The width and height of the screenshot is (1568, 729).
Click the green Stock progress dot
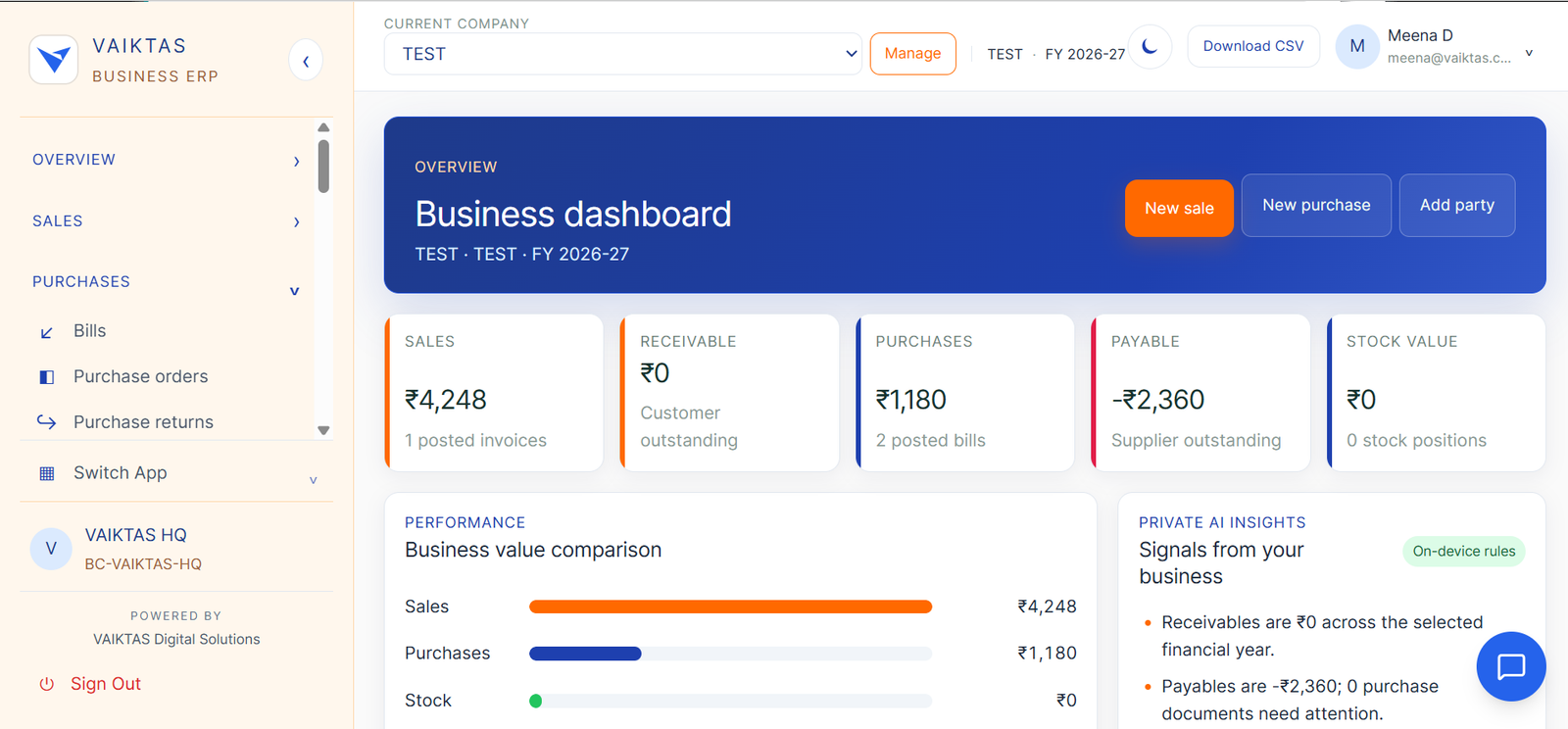[x=535, y=701]
